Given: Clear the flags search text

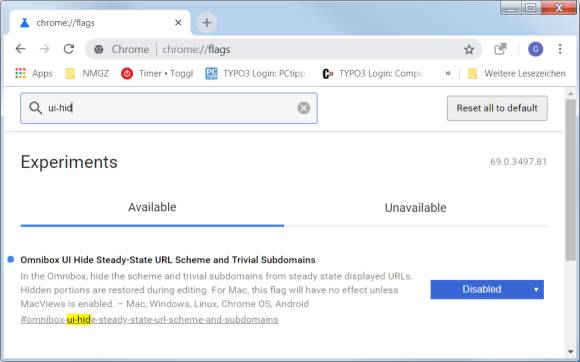Looking at the screenshot, I should point(304,108).
